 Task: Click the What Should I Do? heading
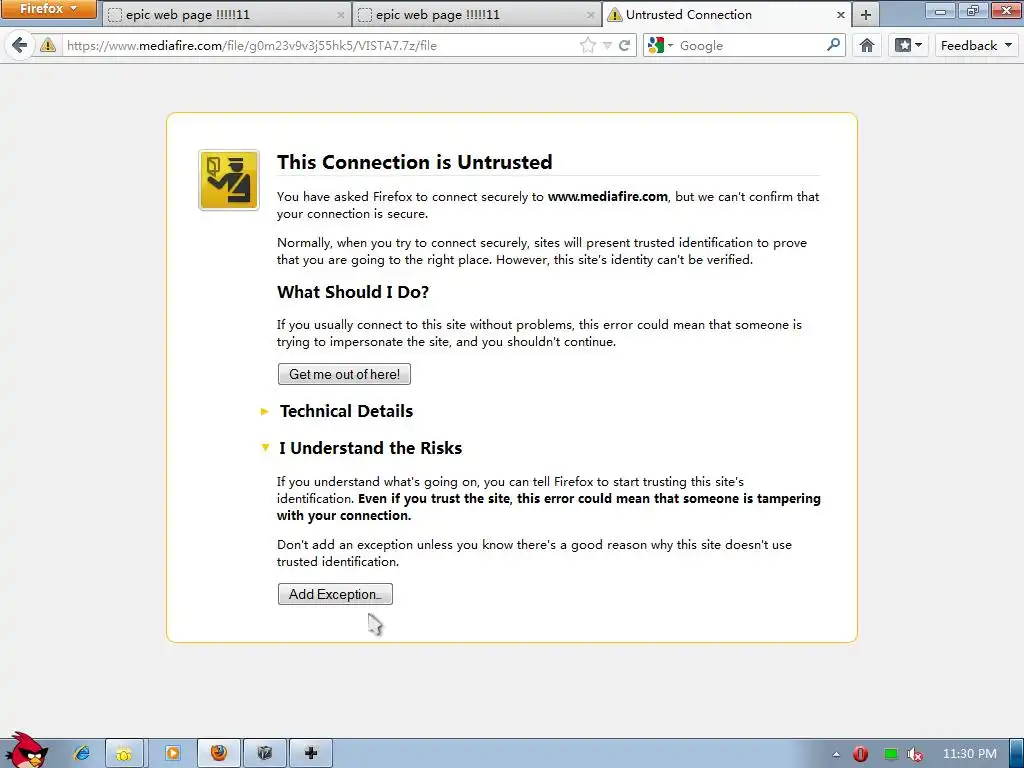click(x=353, y=292)
